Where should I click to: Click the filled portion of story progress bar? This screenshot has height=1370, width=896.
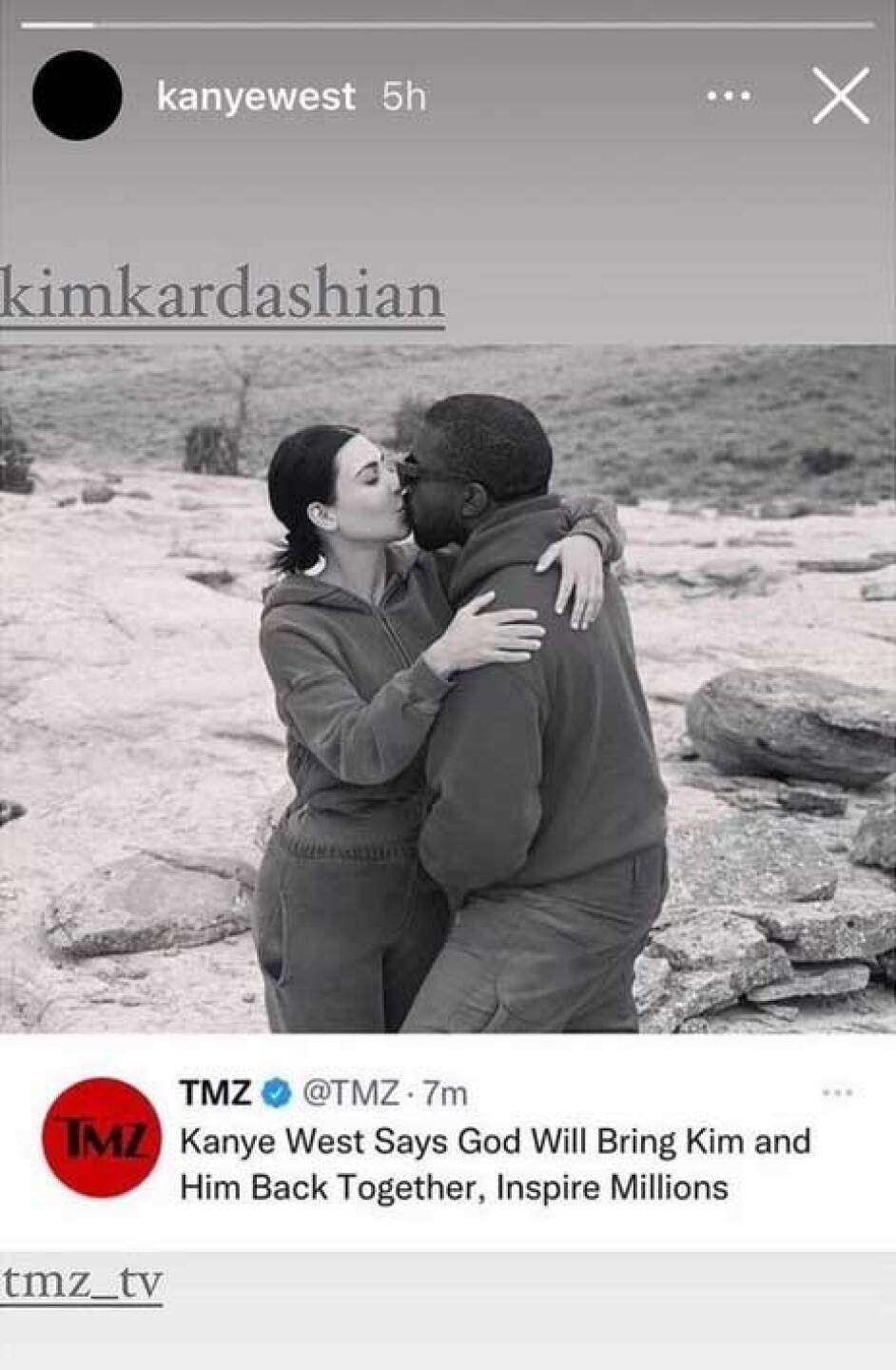point(58,25)
